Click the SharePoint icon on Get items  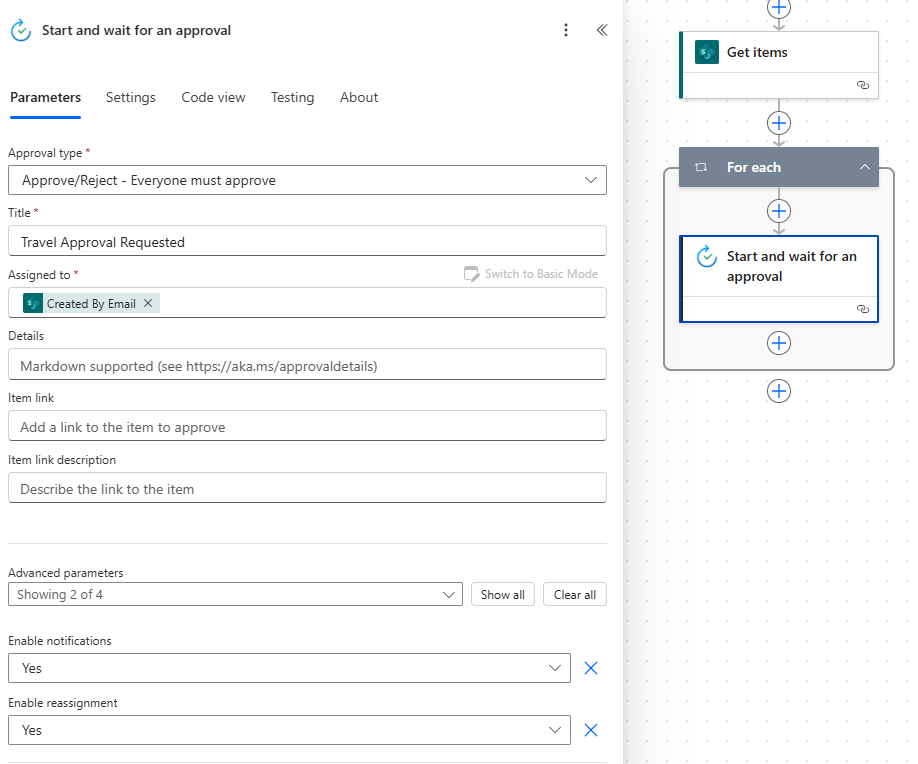707,52
